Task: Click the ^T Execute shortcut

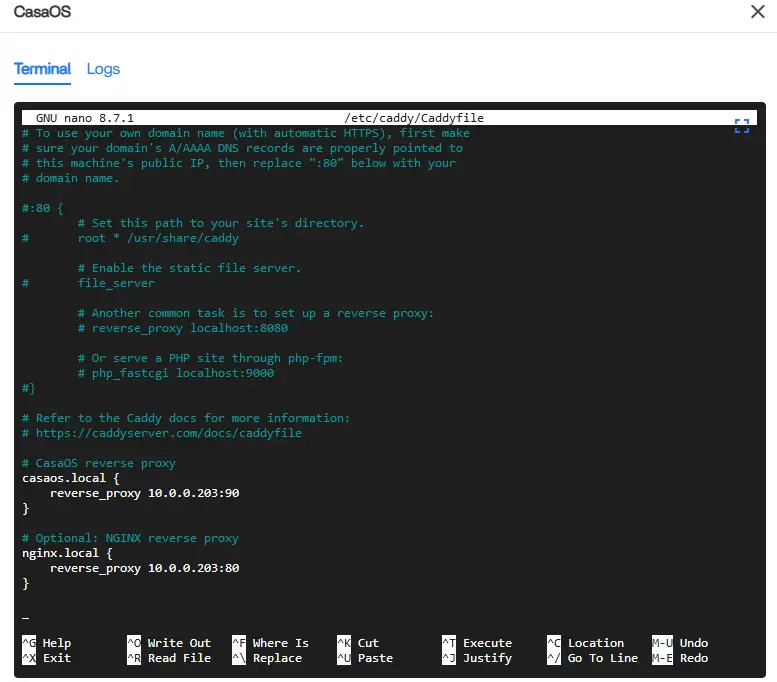Action: pyautogui.click(x=477, y=643)
